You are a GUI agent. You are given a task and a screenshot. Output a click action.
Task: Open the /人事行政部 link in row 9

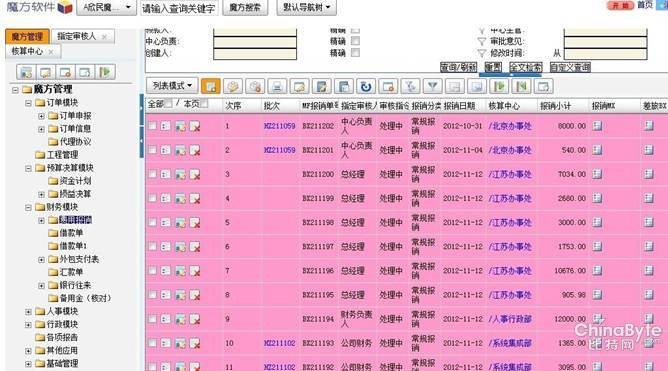(510, 319)
